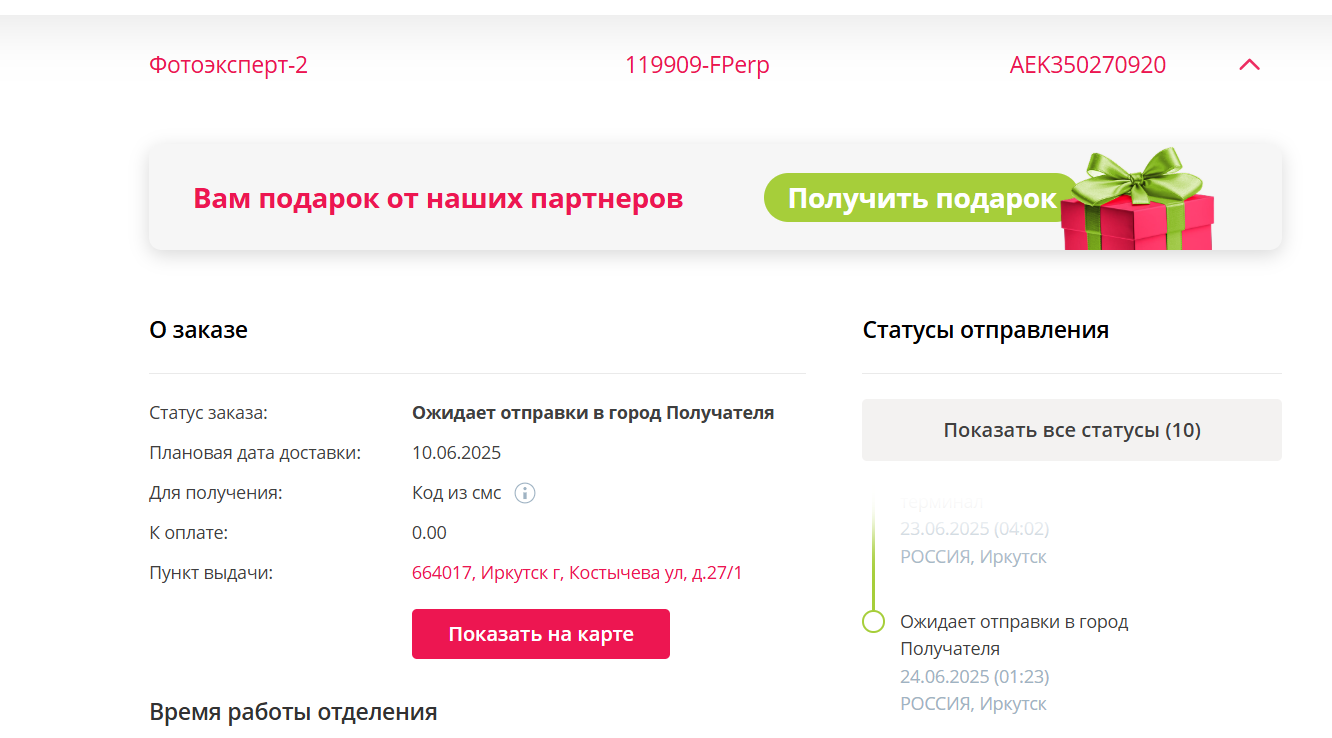
Task: Click the tracking number AEK350270920
Action: pos(1088,65)
